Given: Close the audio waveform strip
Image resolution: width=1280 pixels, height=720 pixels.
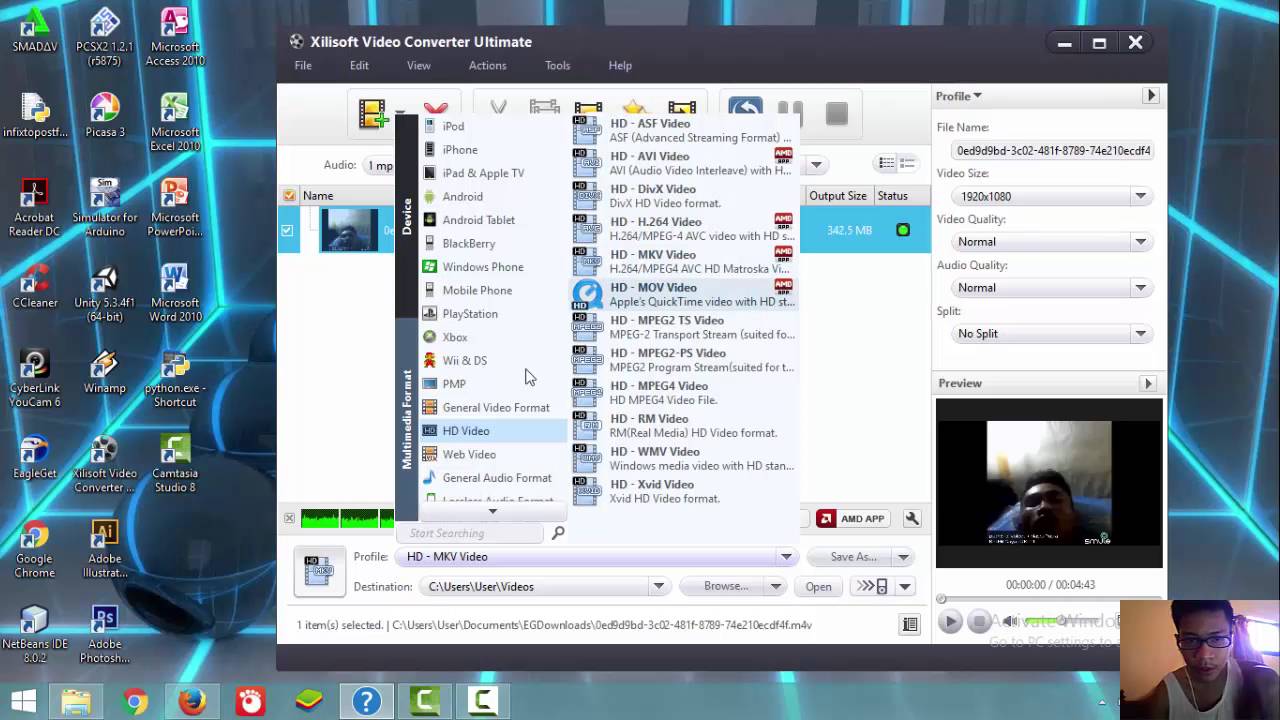Looking at the screenshot, I should coord(289,518).
